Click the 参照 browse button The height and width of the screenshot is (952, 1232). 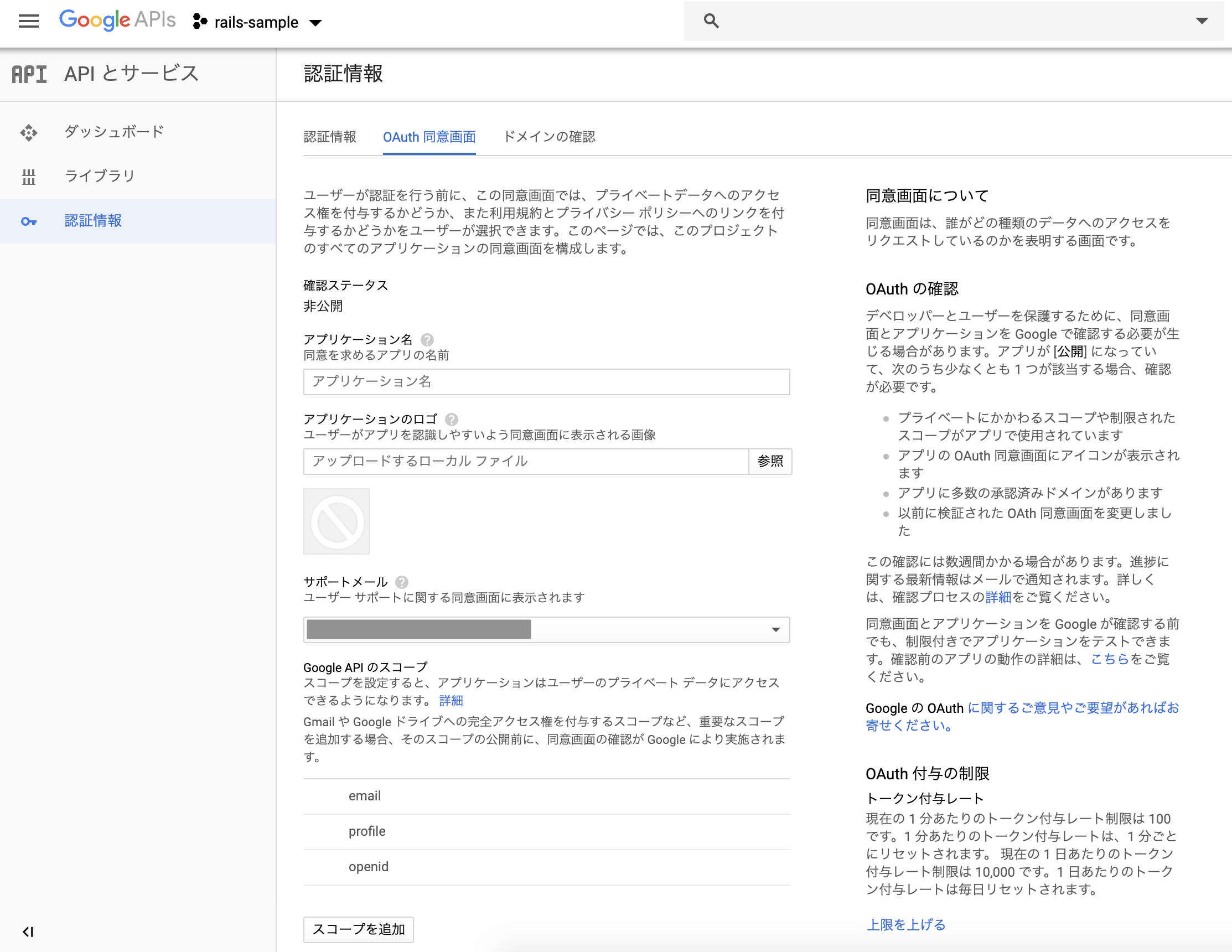[769, 462]
